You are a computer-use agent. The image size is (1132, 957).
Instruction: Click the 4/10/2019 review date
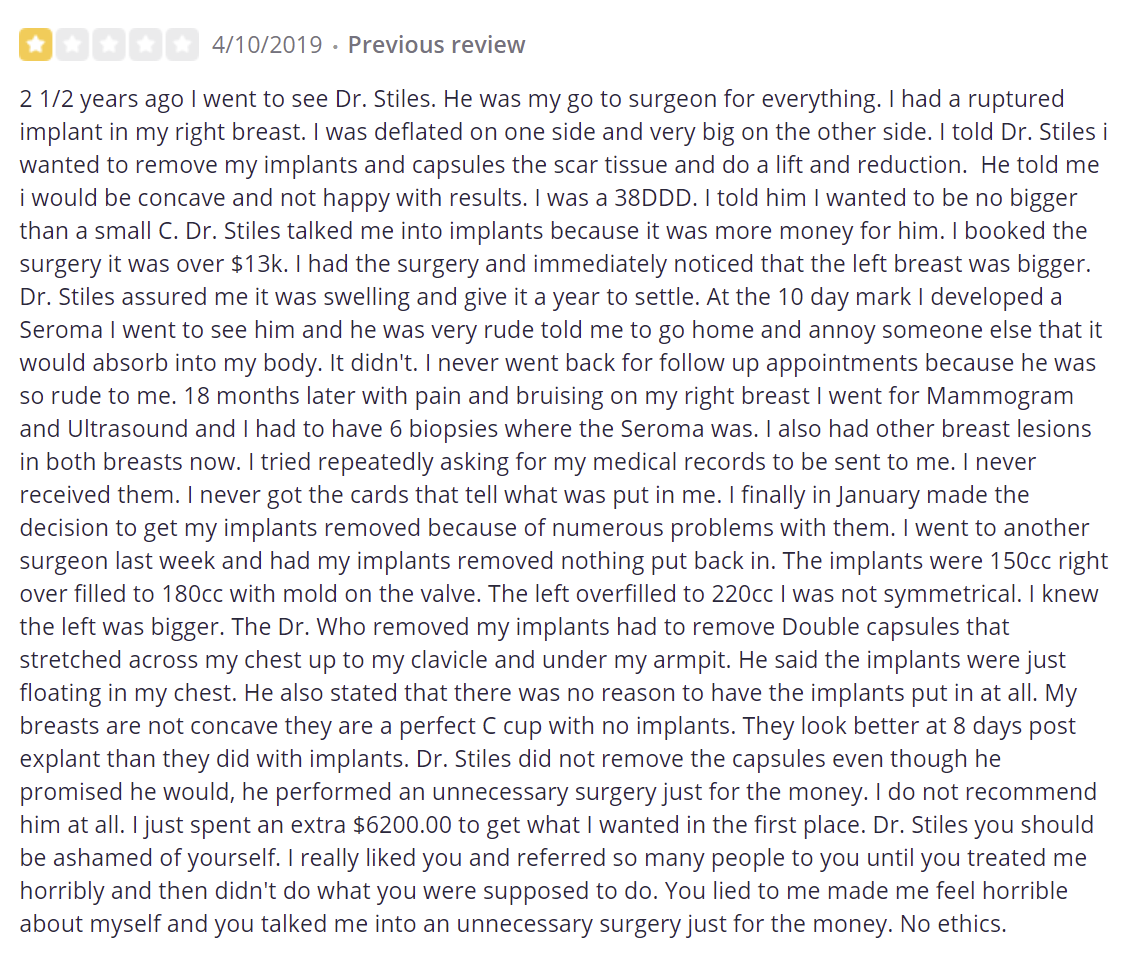pos(267,45)
